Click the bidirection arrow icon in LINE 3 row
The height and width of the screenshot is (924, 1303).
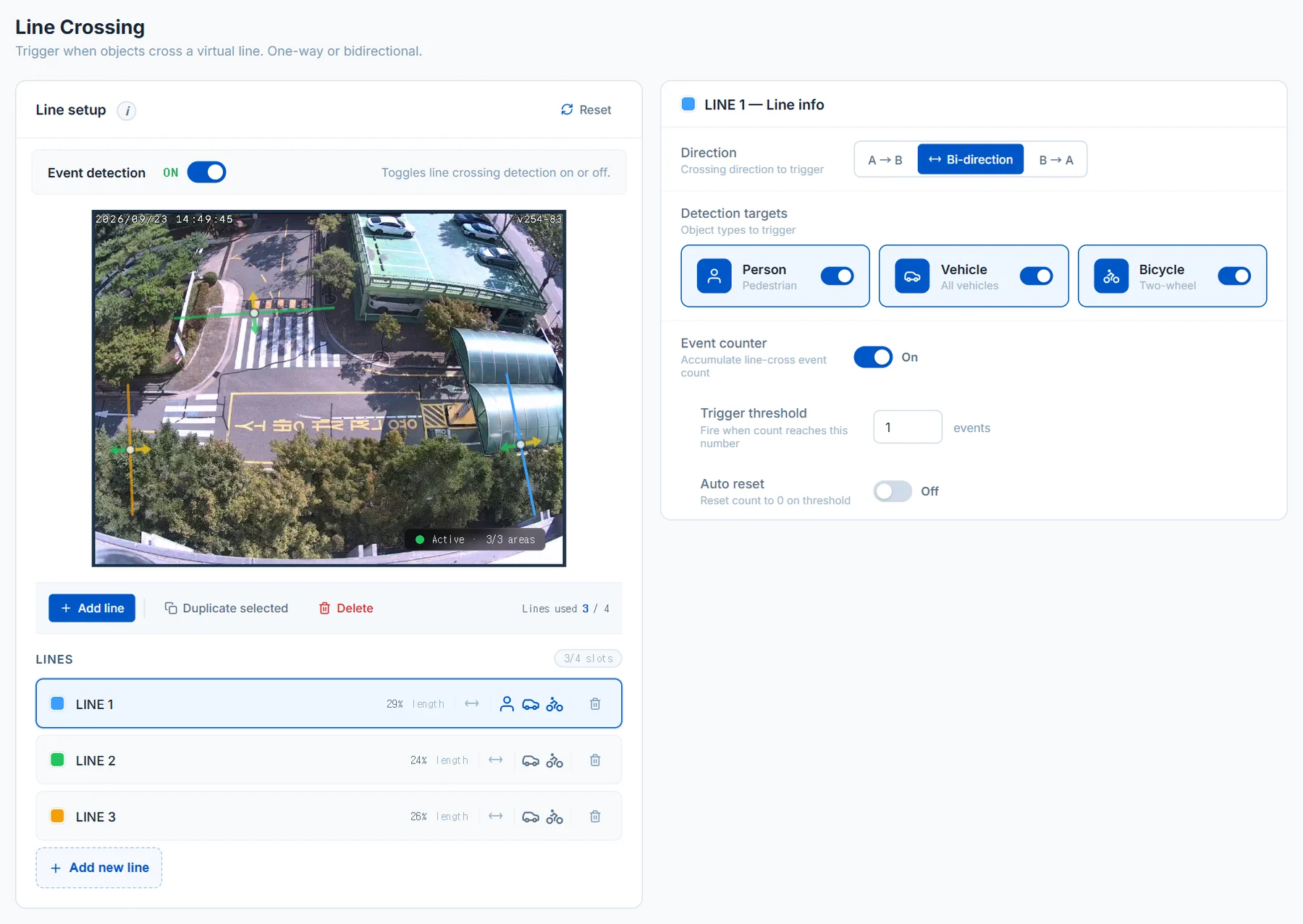click(x=496, y=816)
